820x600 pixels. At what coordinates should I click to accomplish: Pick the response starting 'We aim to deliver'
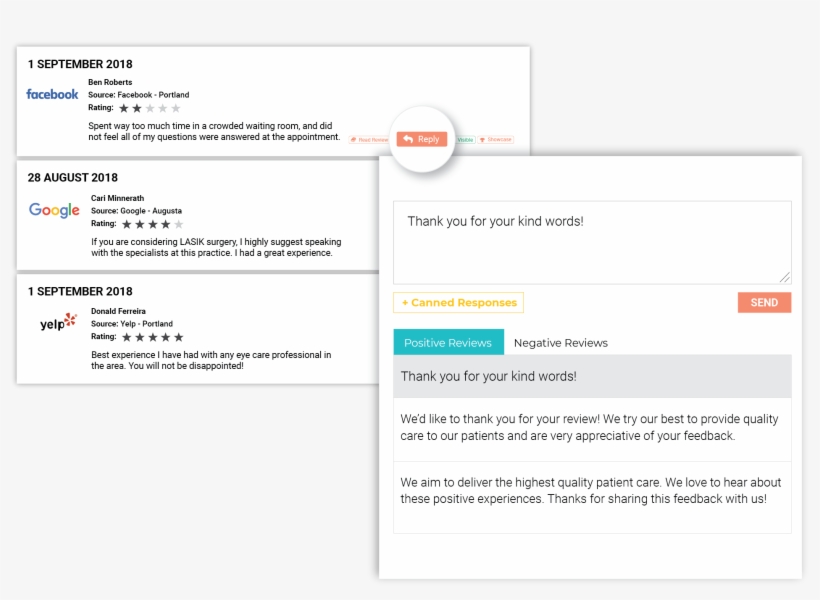tap(591, 491)
